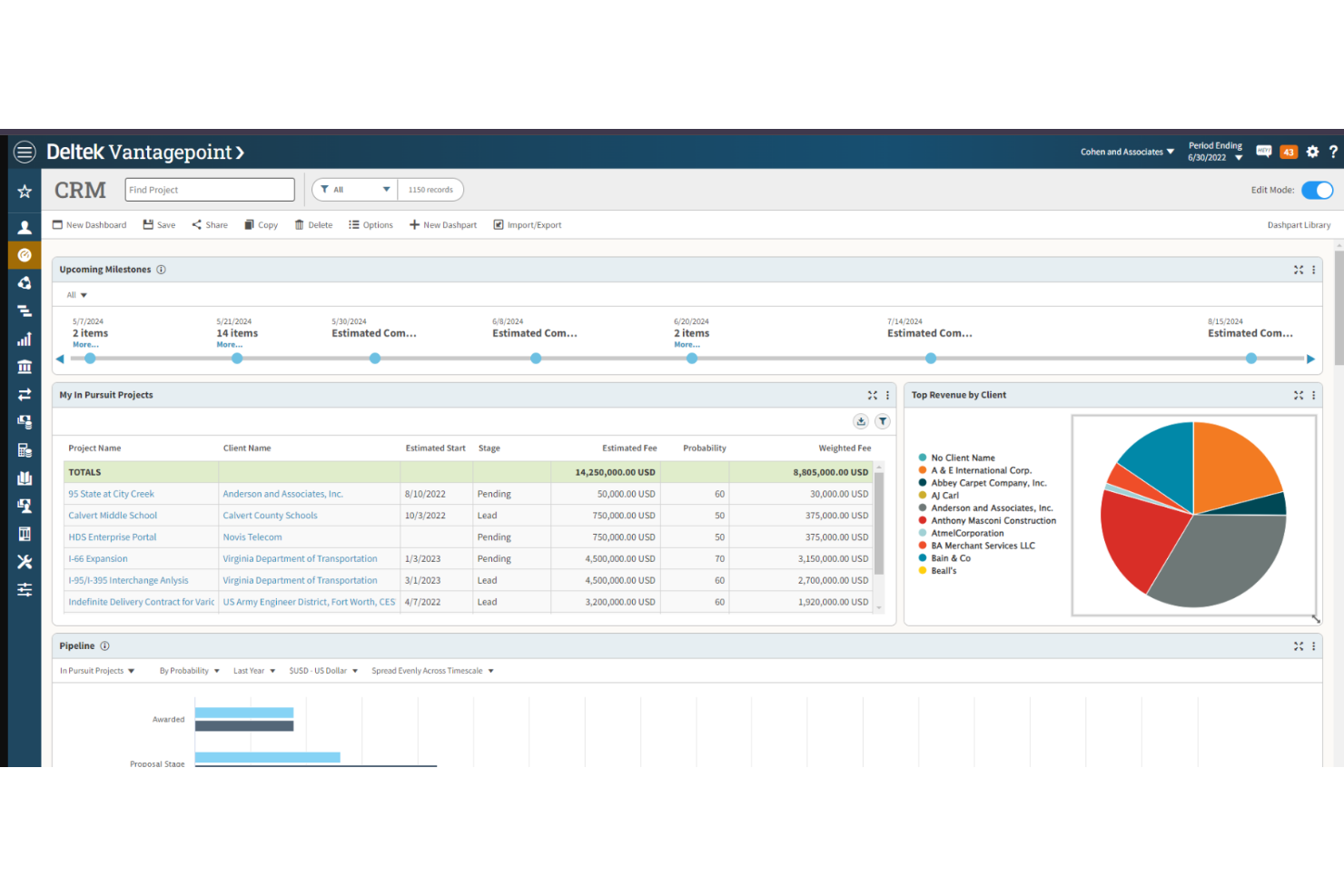Screen dimensions: 1344x896
Task: Open the I-66 Expansion project link
Action: (98, 559)
